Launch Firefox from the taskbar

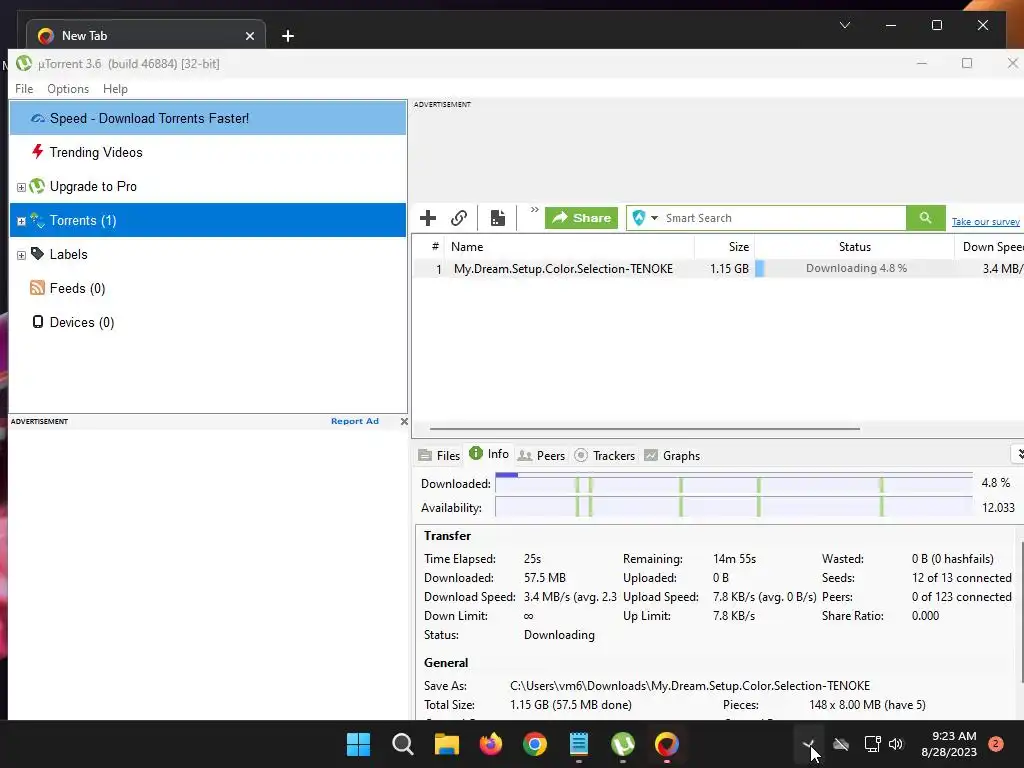490,744
